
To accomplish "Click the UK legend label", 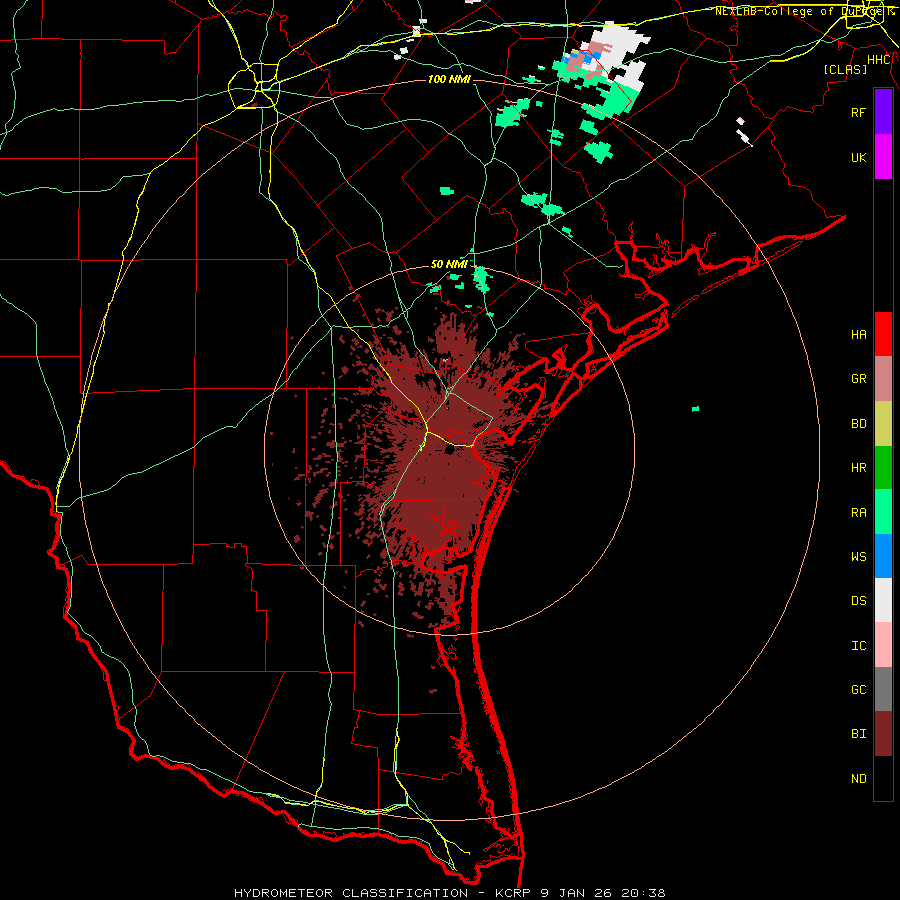I will (x=858, y=157).
